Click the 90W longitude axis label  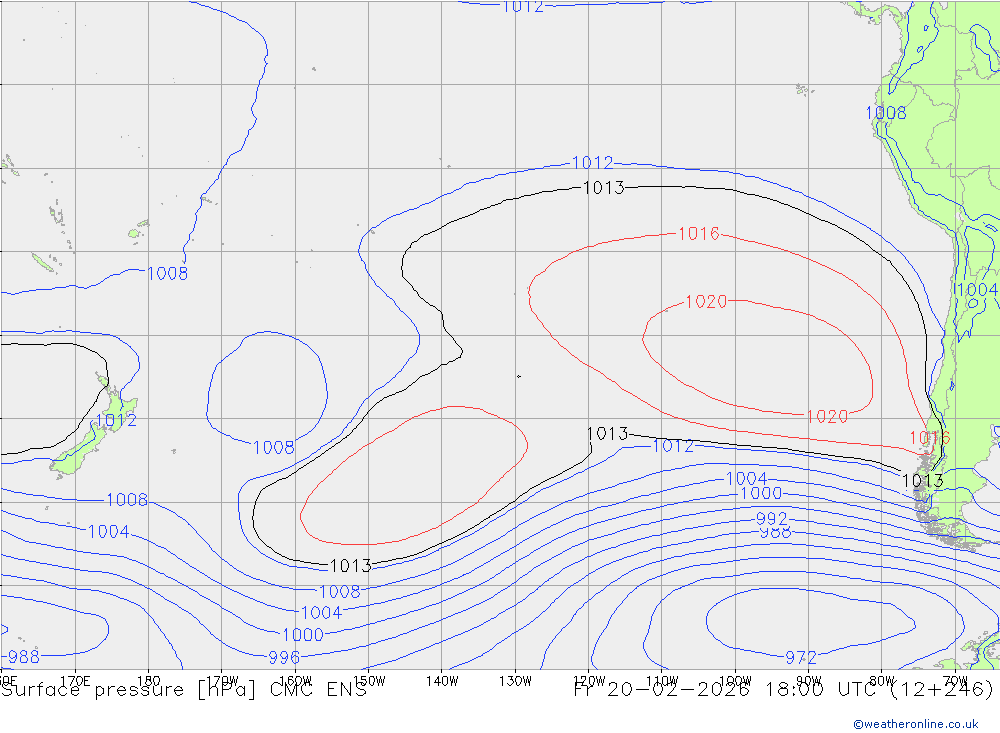(x=809, y=681)
